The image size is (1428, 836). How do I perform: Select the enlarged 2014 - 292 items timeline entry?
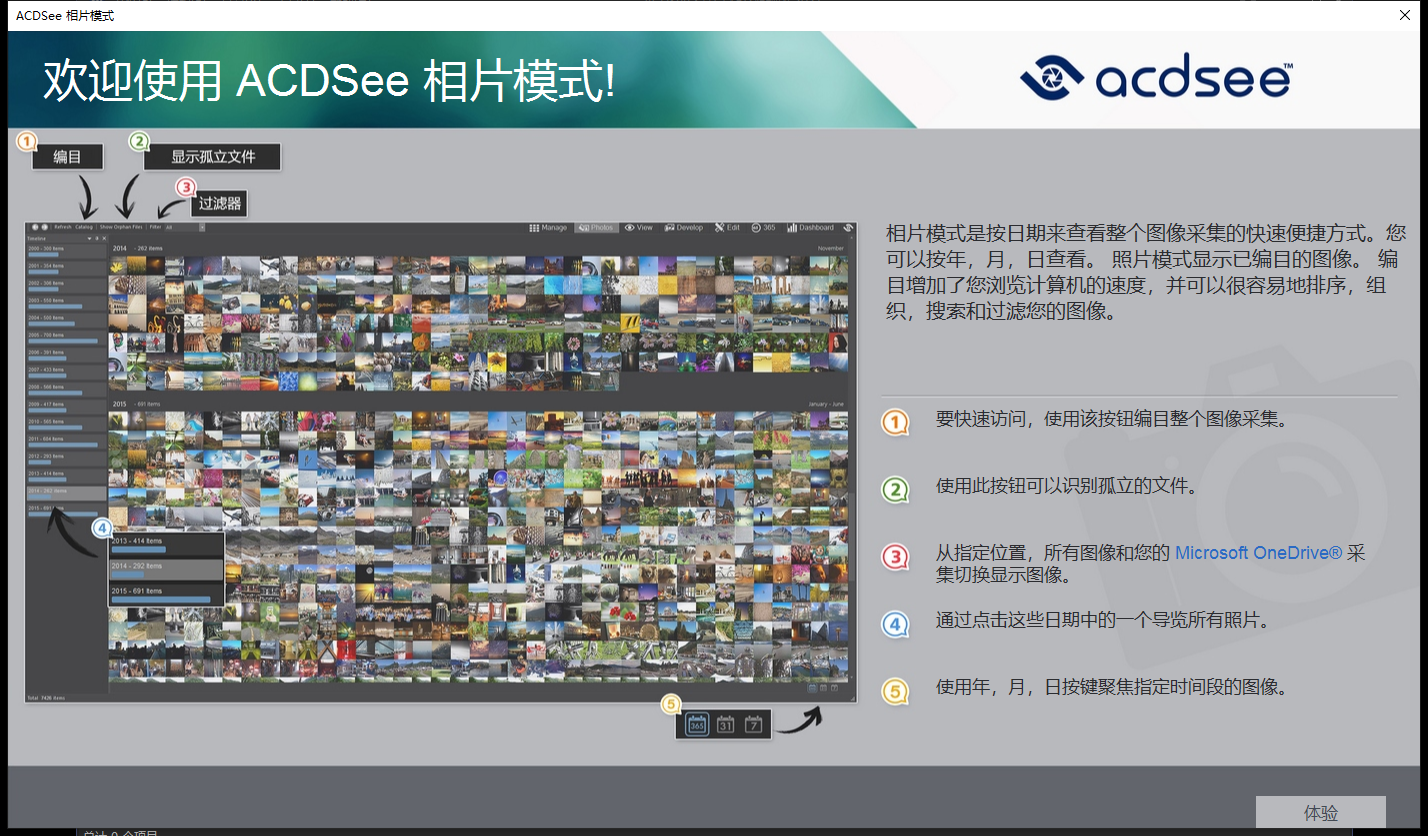(166, 569)
